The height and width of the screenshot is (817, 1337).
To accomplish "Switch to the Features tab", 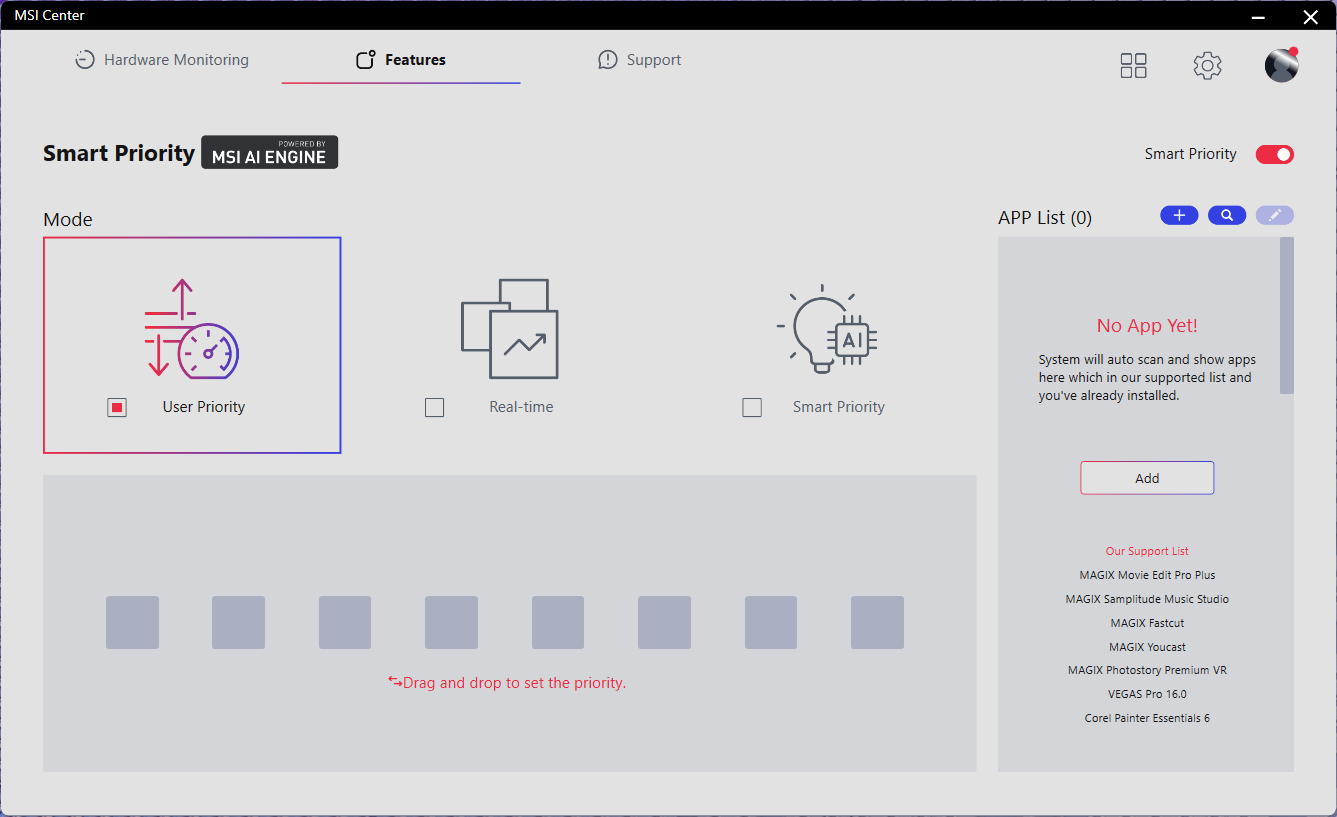I will tap(401, 60).
